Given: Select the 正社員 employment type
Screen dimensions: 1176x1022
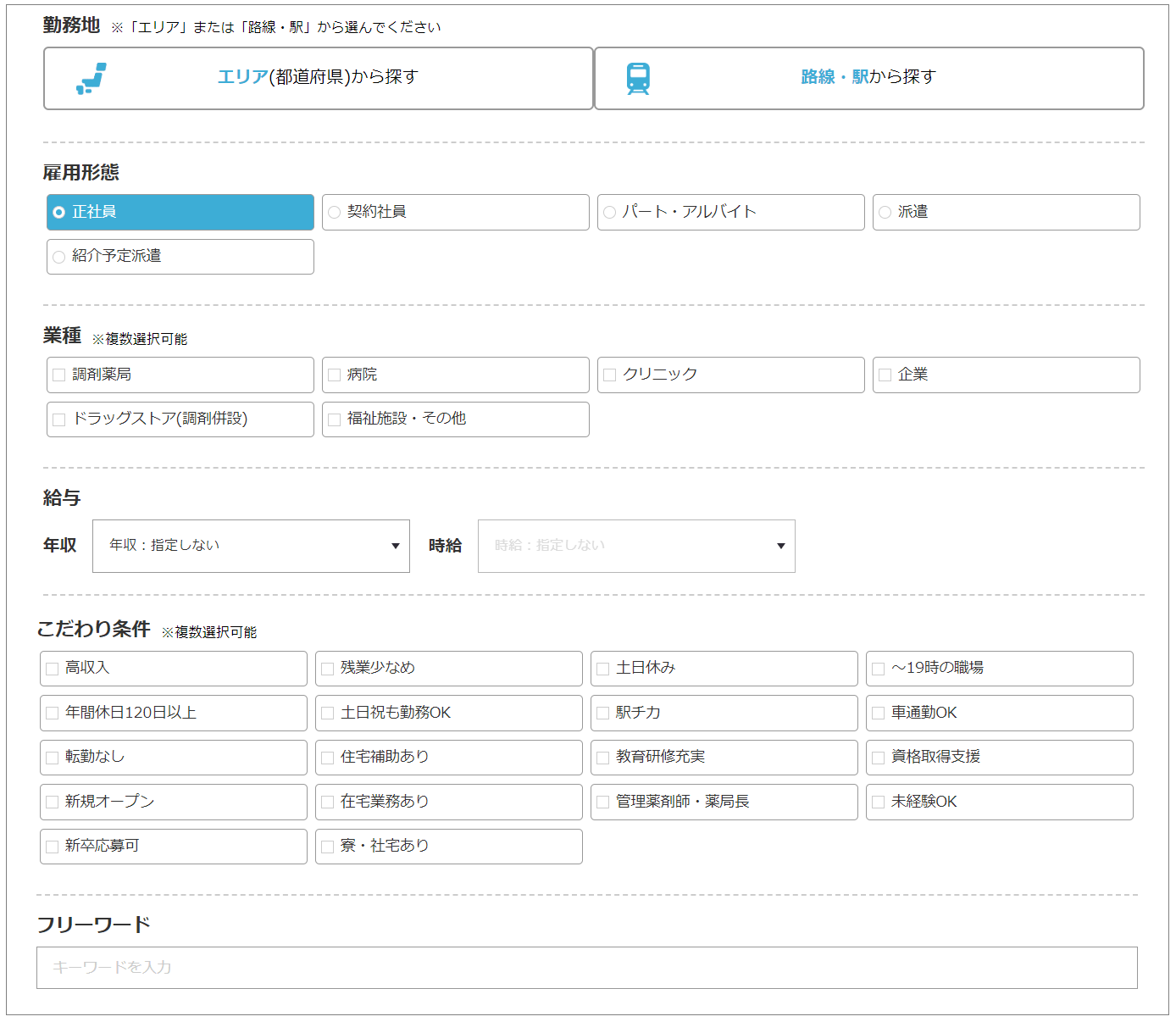Looking at the screenshot, I should (180, 212).
